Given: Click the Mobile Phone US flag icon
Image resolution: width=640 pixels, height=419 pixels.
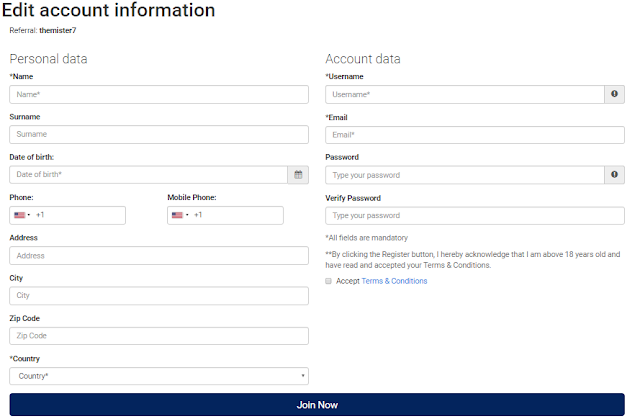Looking at the screenshot, I should [x=177, y=215].
